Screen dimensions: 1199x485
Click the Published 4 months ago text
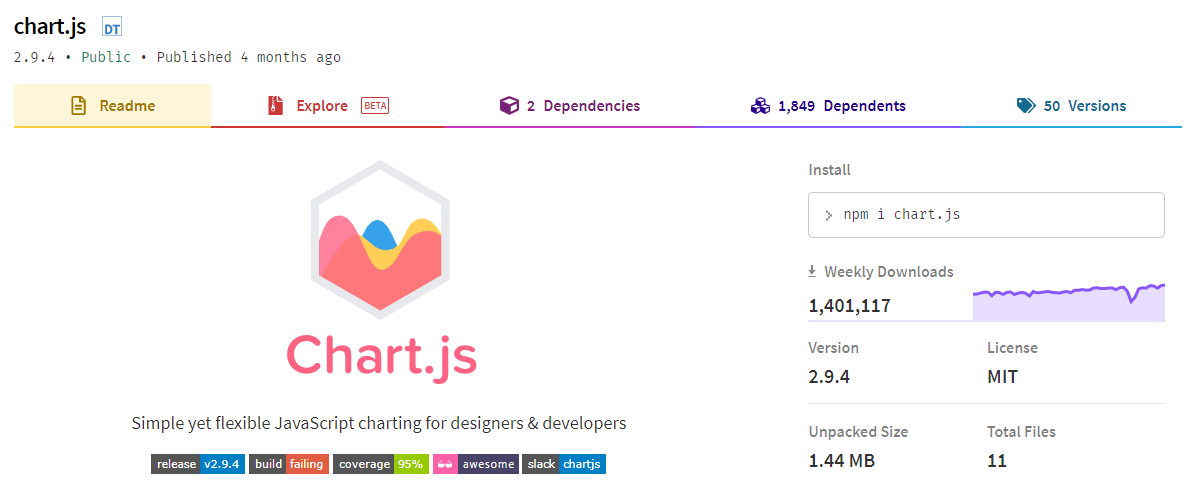[249, 57]
